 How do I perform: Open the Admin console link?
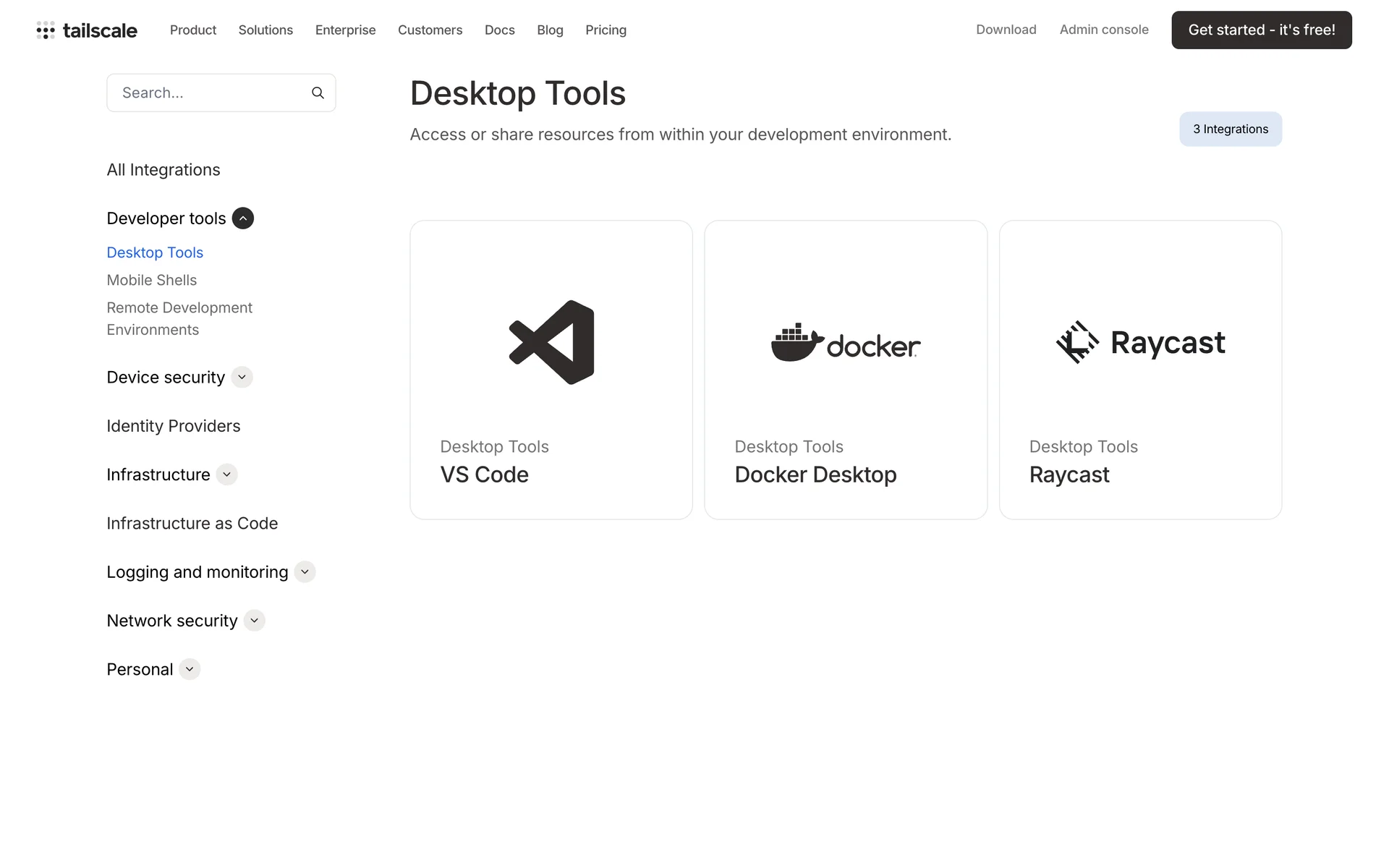tap(1103, 30)
